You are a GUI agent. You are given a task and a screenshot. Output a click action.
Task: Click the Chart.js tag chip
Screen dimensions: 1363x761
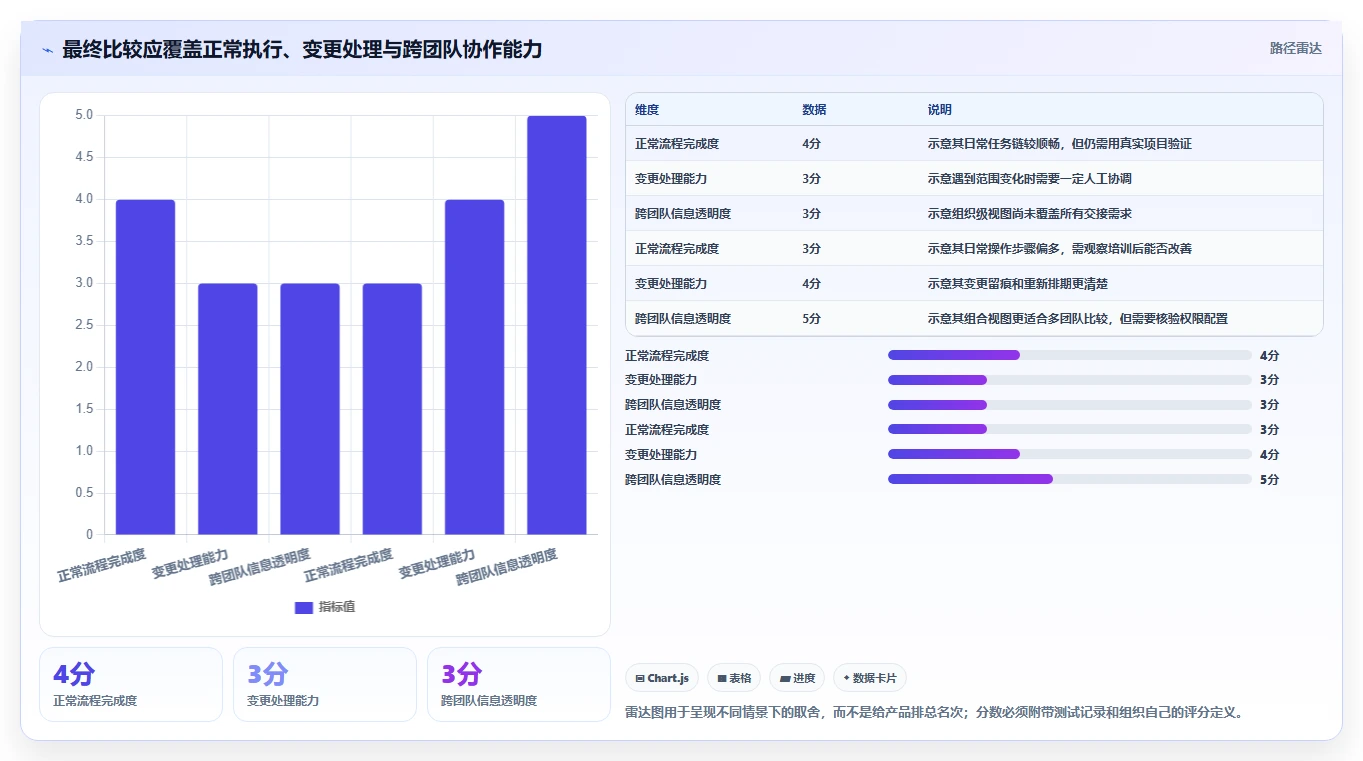pyautogui.click(x=661, y=678)
